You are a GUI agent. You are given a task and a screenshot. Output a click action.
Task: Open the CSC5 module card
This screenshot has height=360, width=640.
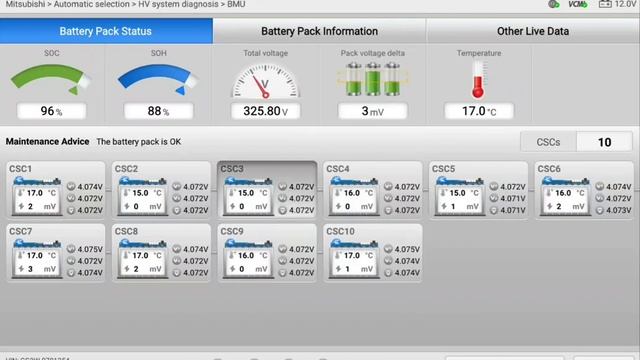tap(479, 190)
